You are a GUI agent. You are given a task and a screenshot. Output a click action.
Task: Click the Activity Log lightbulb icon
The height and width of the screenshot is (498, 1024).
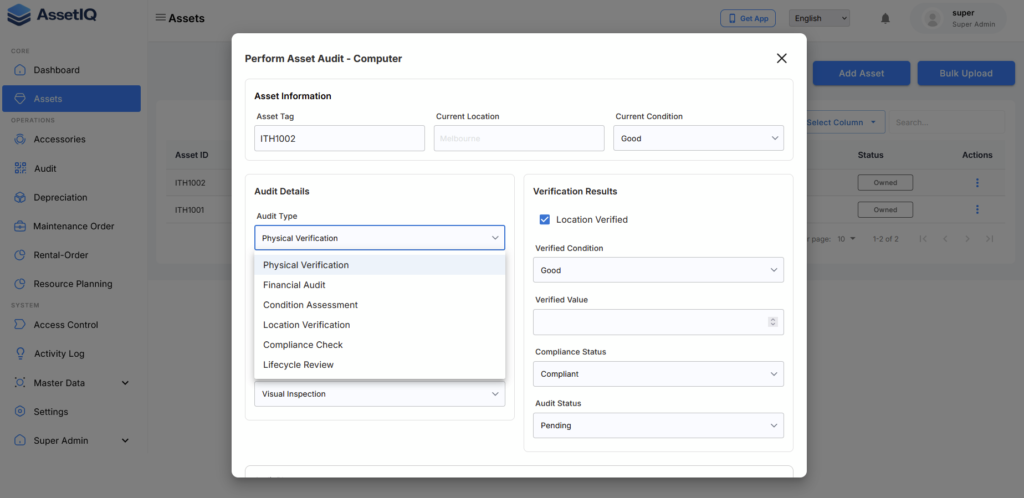pos(20,354)
